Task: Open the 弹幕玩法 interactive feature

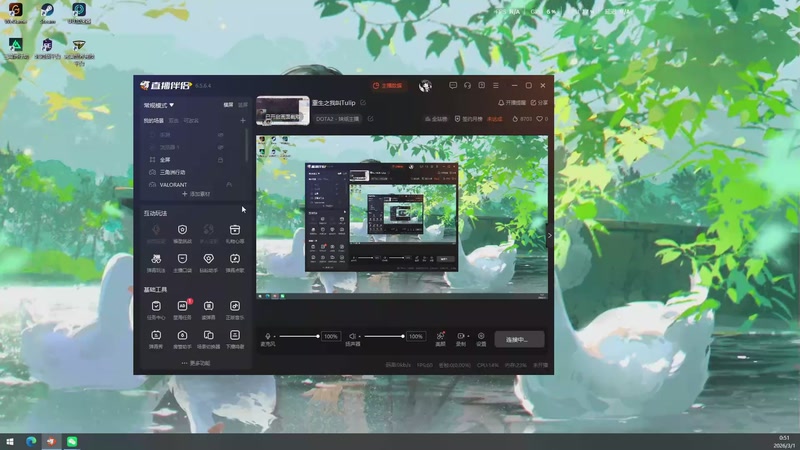Action: pyautogui.click(x=156, y=263)
